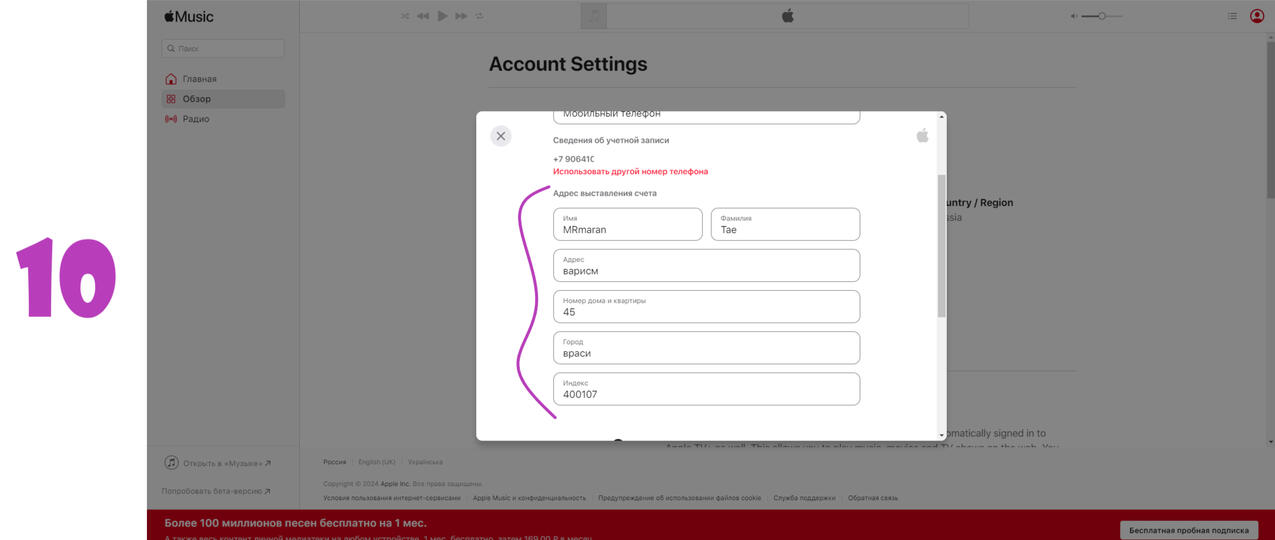Click the next track fast-forward icon
1275x540 pixels.
(461, 16)
